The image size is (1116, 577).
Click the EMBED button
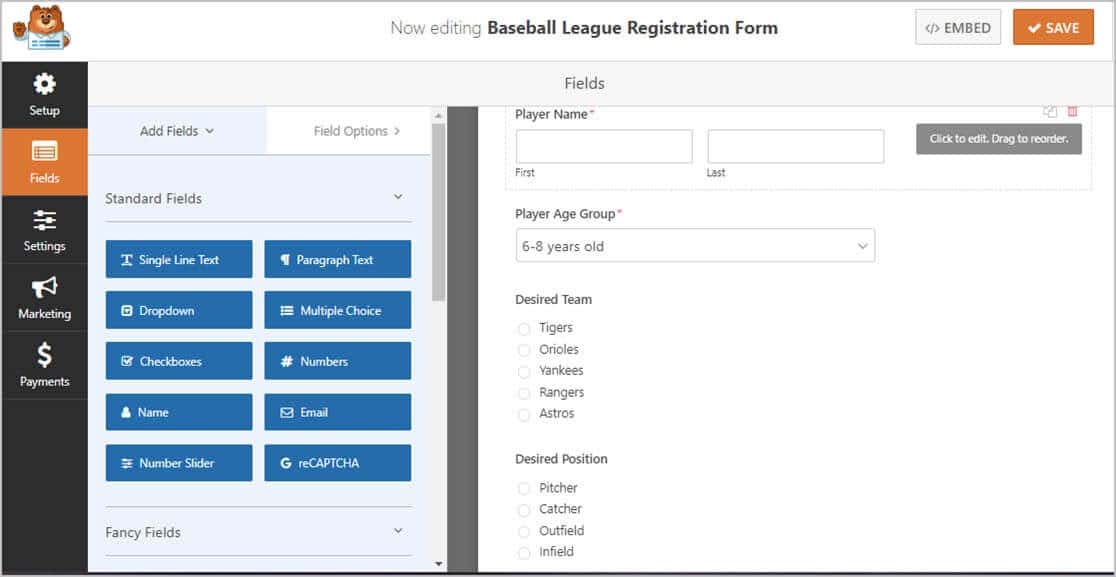pyautogui.click(x=957, y=27)
